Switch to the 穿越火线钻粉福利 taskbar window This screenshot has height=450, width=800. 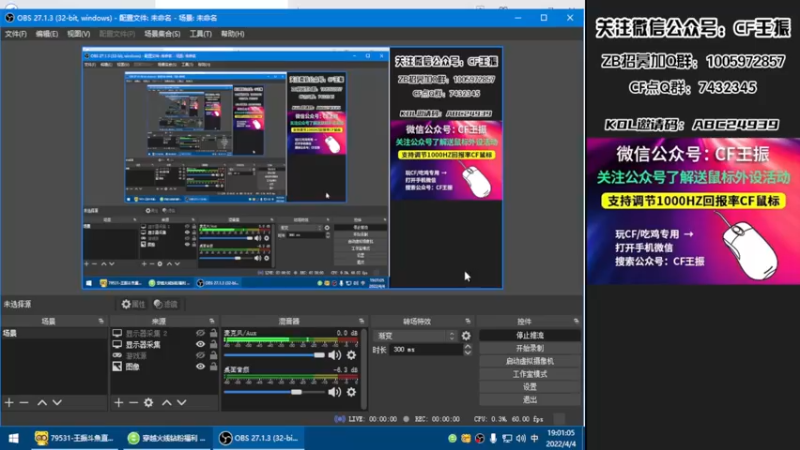(x=166, y=438)
